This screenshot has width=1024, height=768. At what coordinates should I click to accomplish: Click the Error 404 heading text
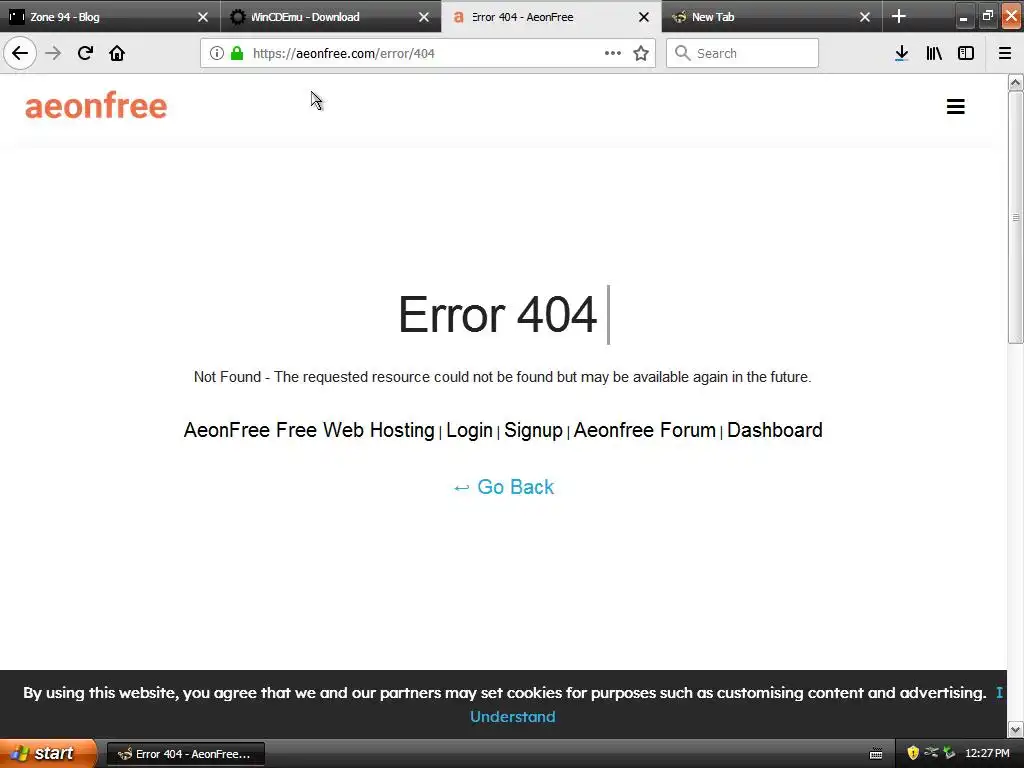click(497, 315)
